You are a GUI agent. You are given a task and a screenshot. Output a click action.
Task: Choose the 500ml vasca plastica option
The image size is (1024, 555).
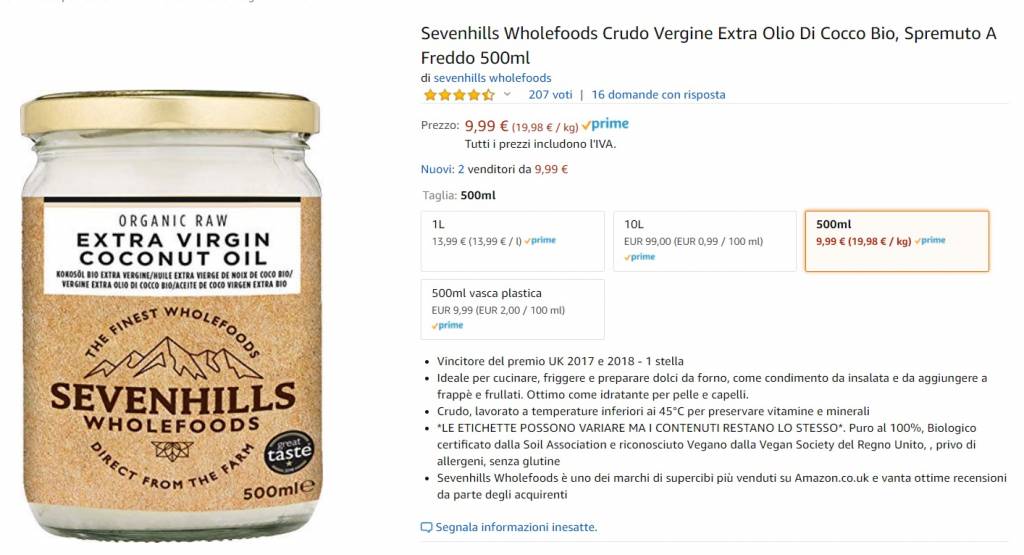click(513, 309)
